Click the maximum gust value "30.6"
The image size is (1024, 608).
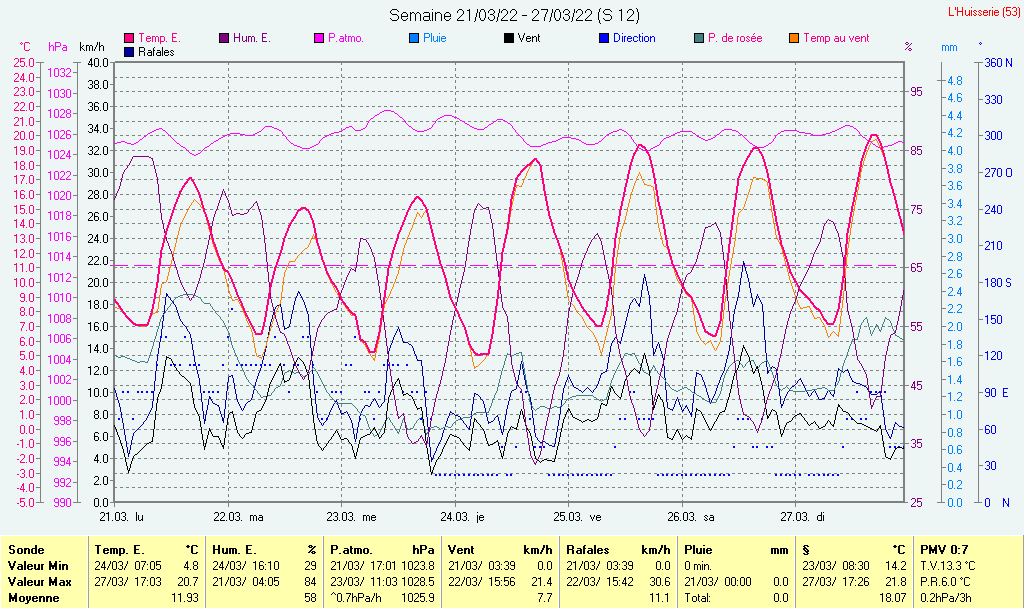[660, 582]
